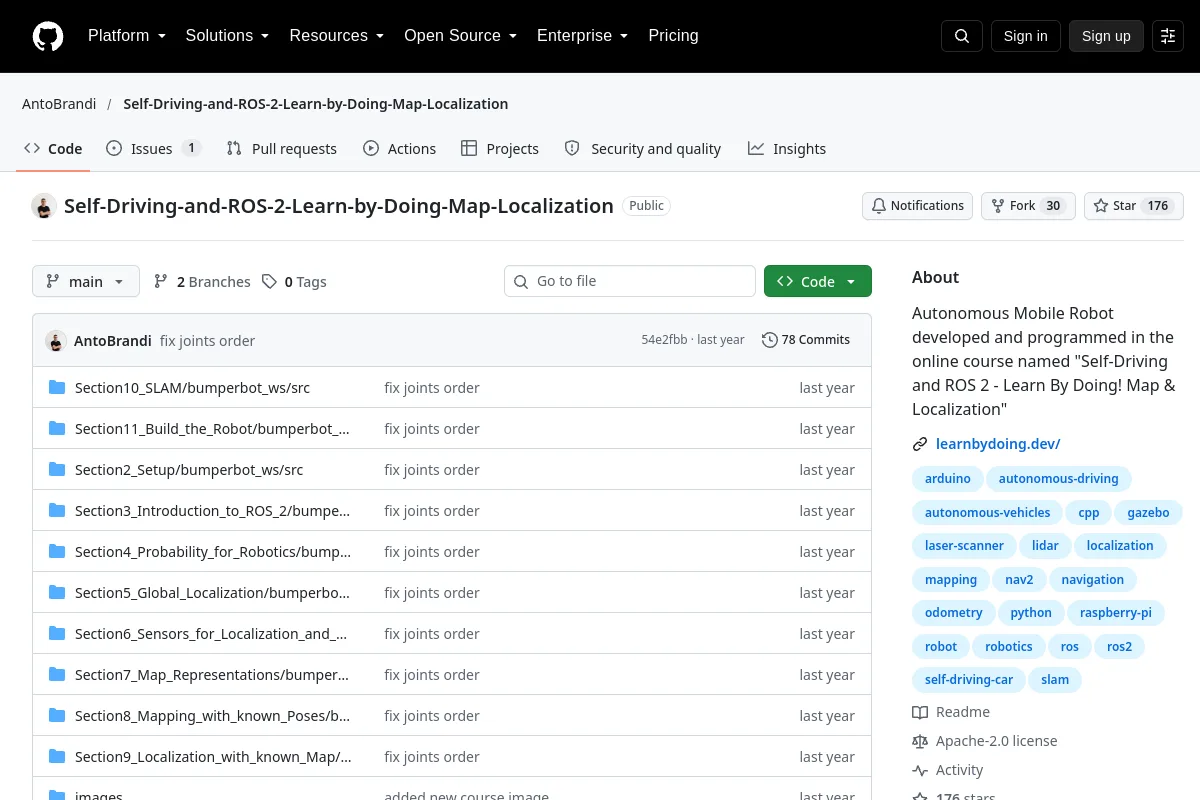Select the slam topic tag

coord(1055,680)
